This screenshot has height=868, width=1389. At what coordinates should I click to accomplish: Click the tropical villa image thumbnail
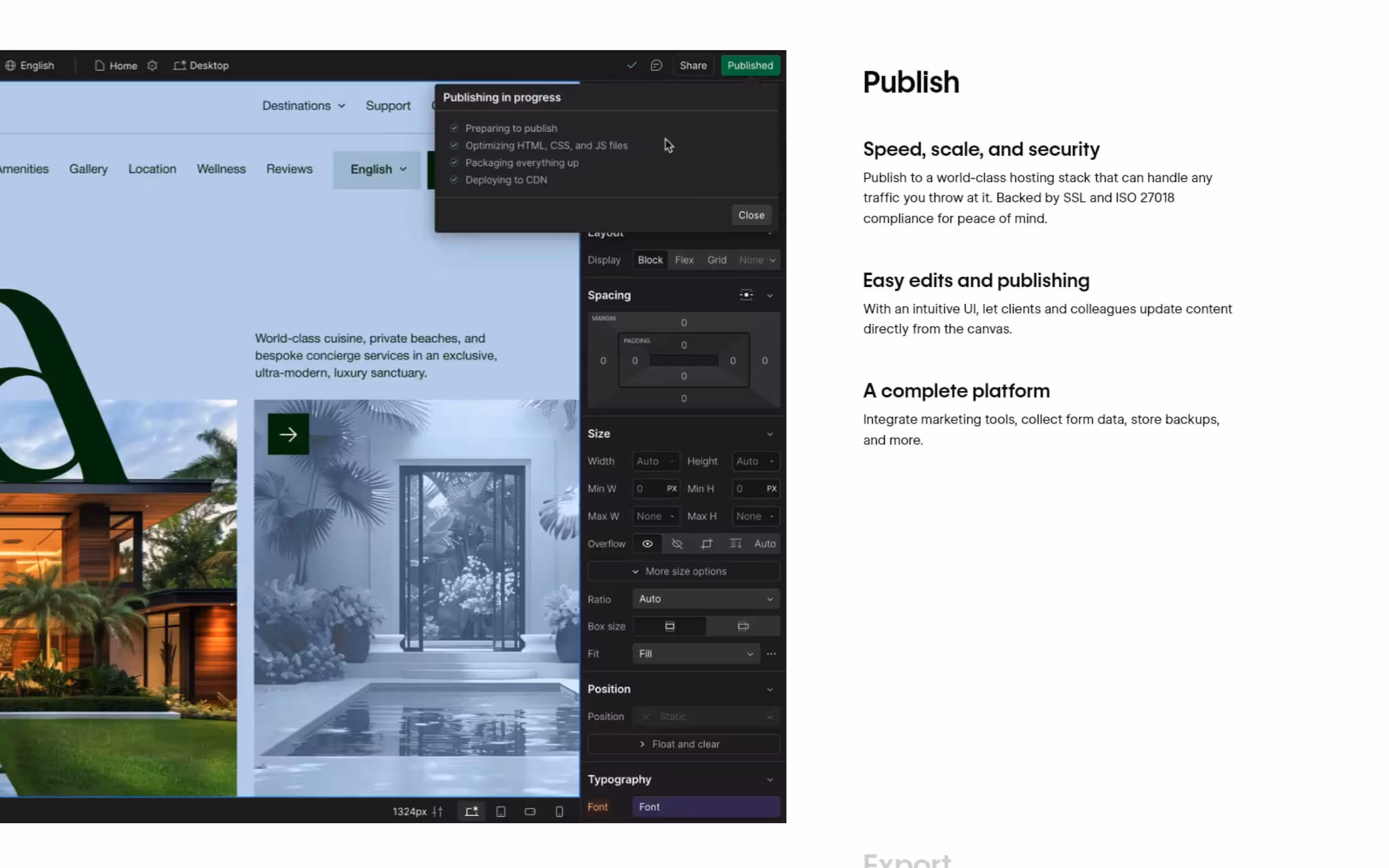pos(118,598)
